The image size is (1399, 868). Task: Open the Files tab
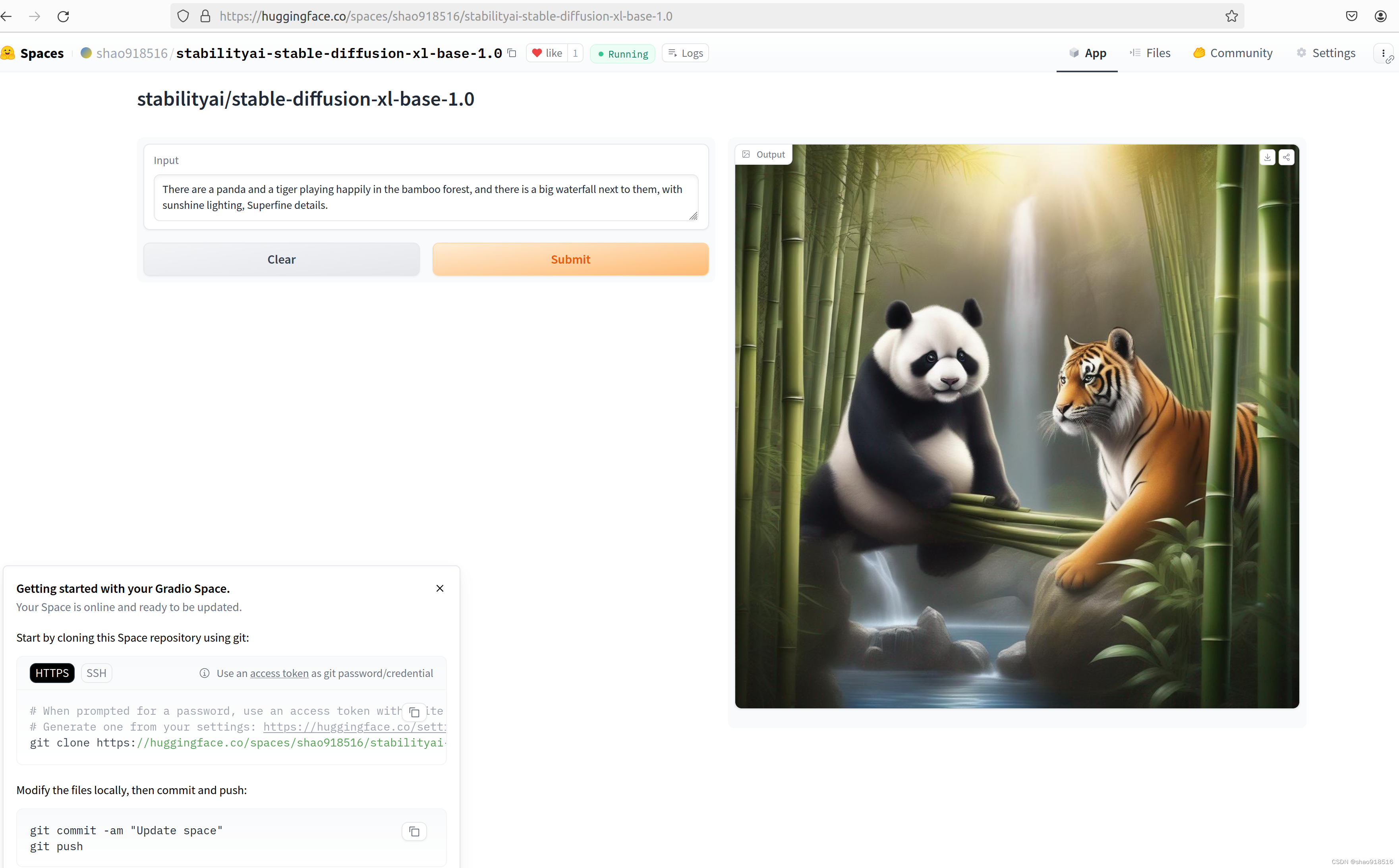[1150, 53]
